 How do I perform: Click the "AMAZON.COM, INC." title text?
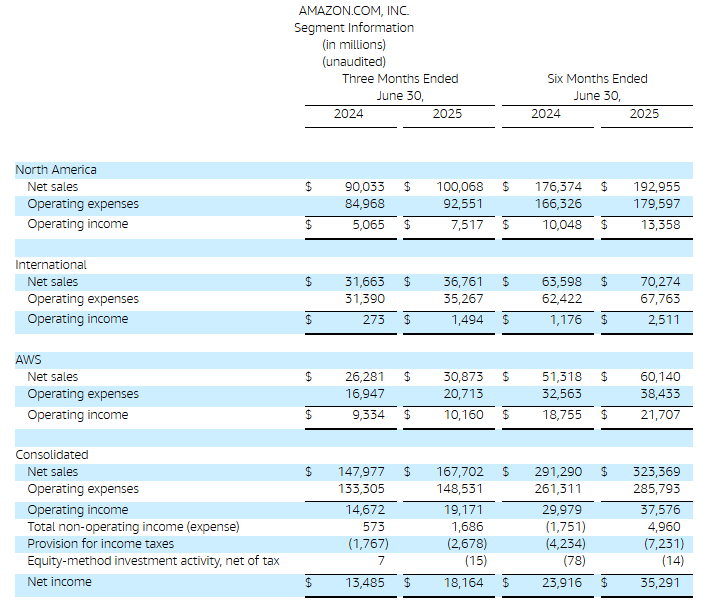pos(354,11)
